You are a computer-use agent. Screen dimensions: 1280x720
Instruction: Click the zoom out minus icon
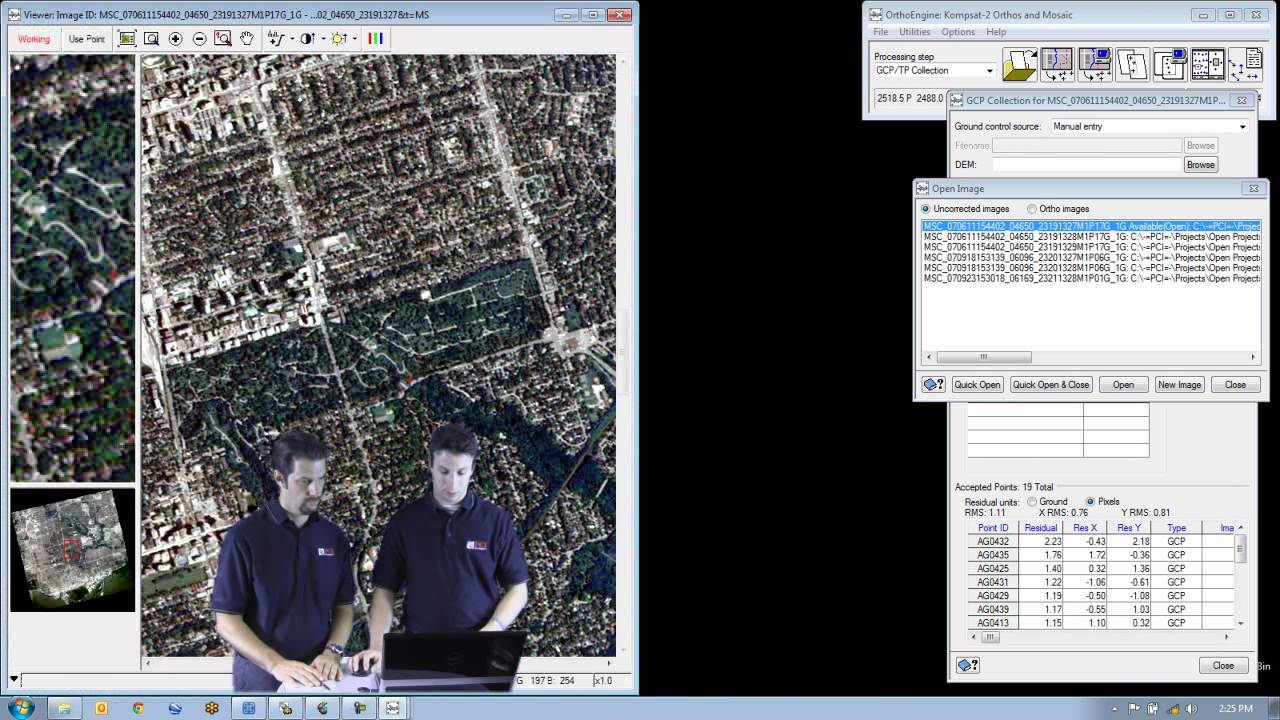point(199,38)
